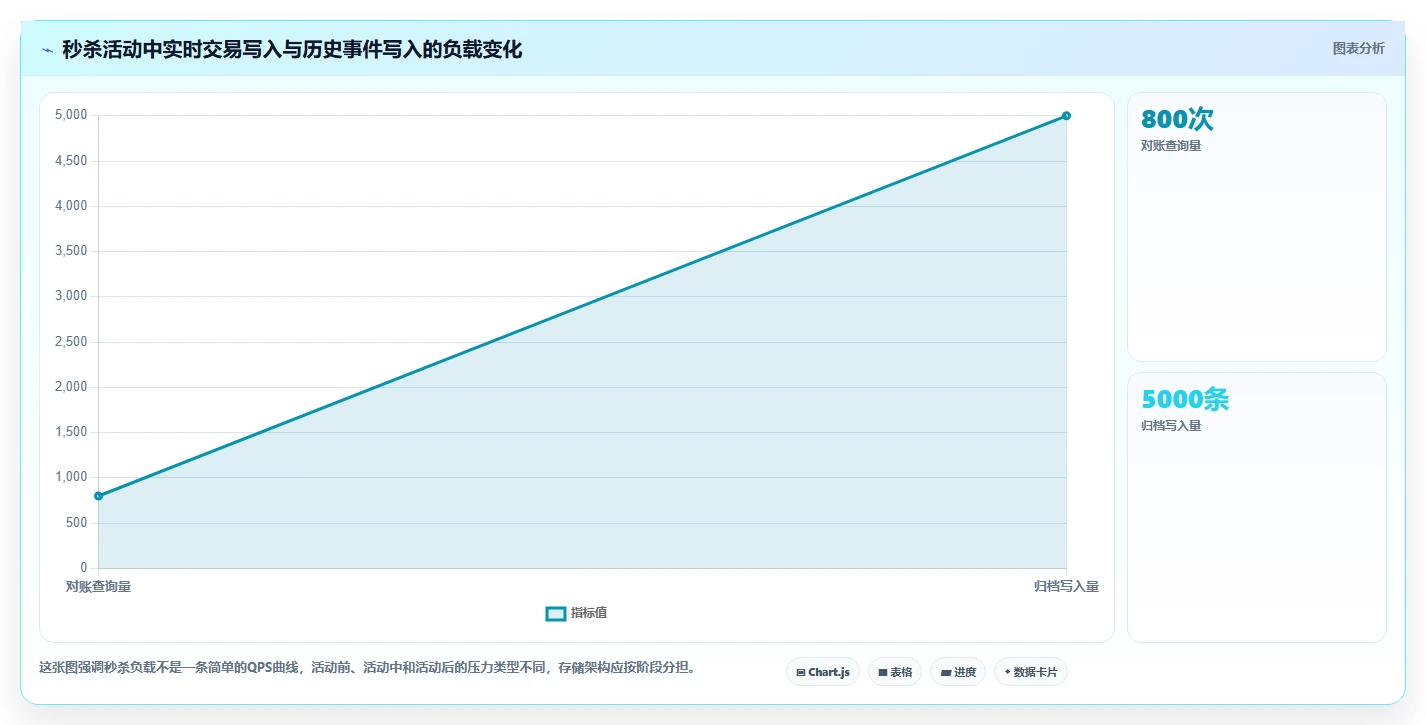Select the 表格 tag
The image size is (1426, 725).
[895, 672]
